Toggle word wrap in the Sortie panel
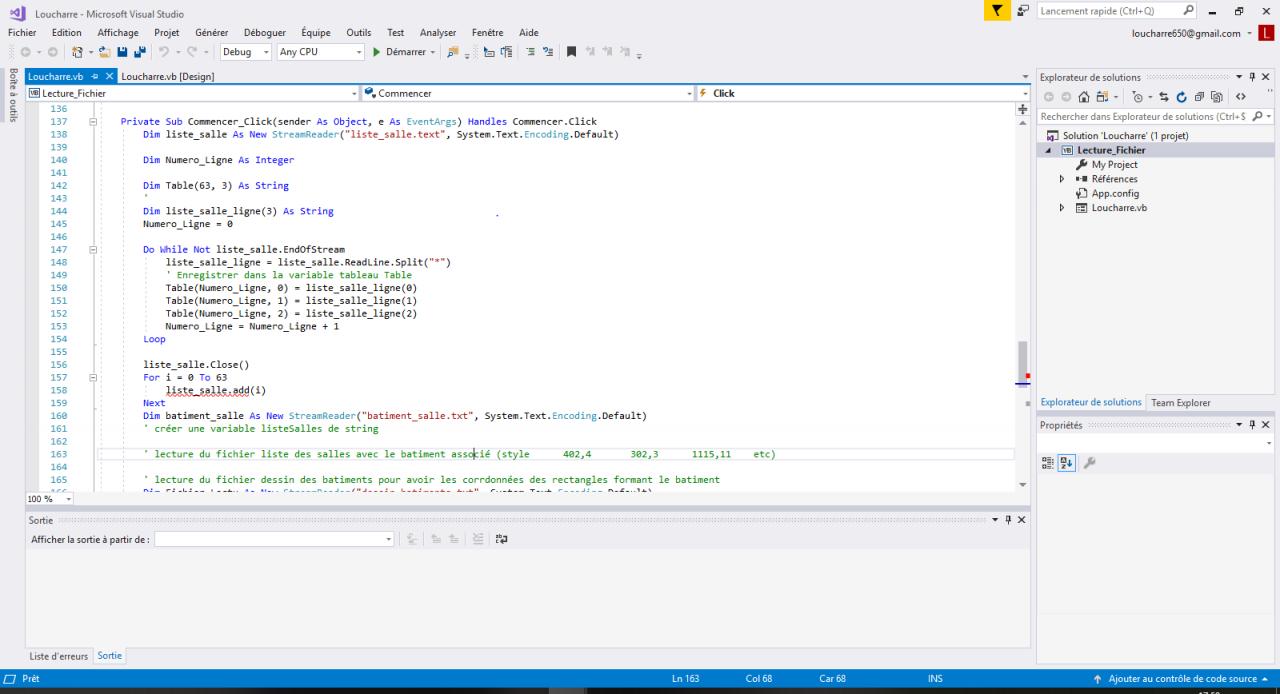 [501, 539]
